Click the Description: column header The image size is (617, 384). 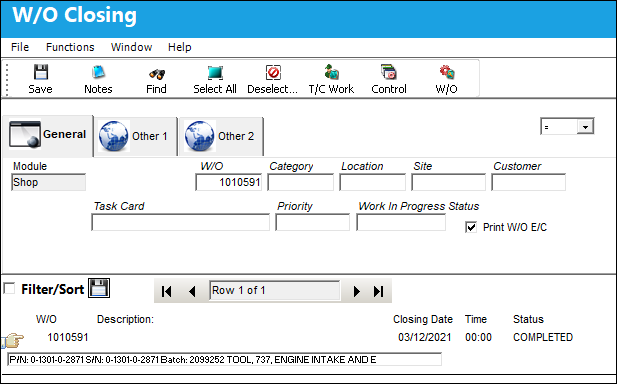coord(125,319)
